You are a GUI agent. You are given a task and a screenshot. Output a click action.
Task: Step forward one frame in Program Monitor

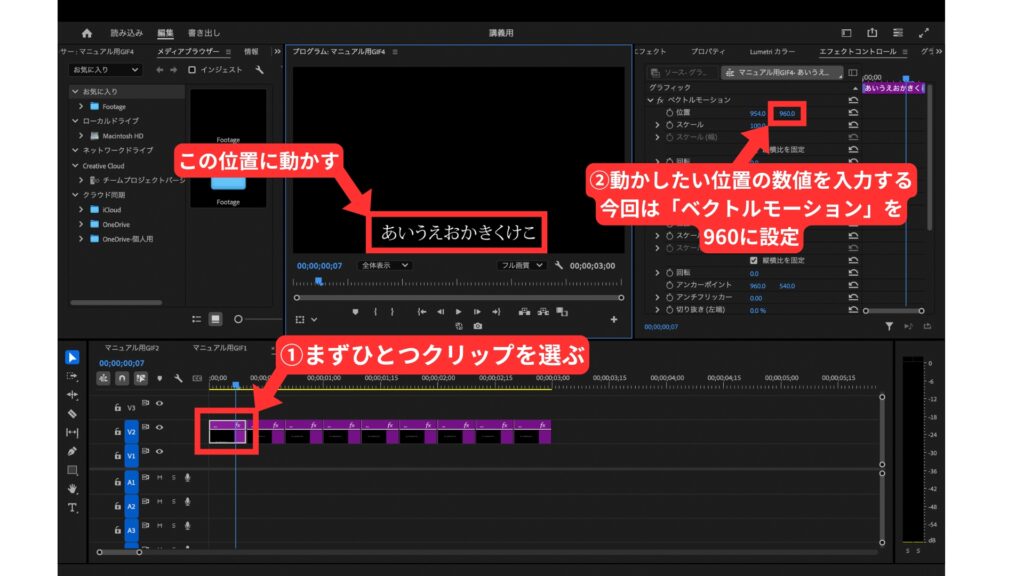tap(477, 312)
